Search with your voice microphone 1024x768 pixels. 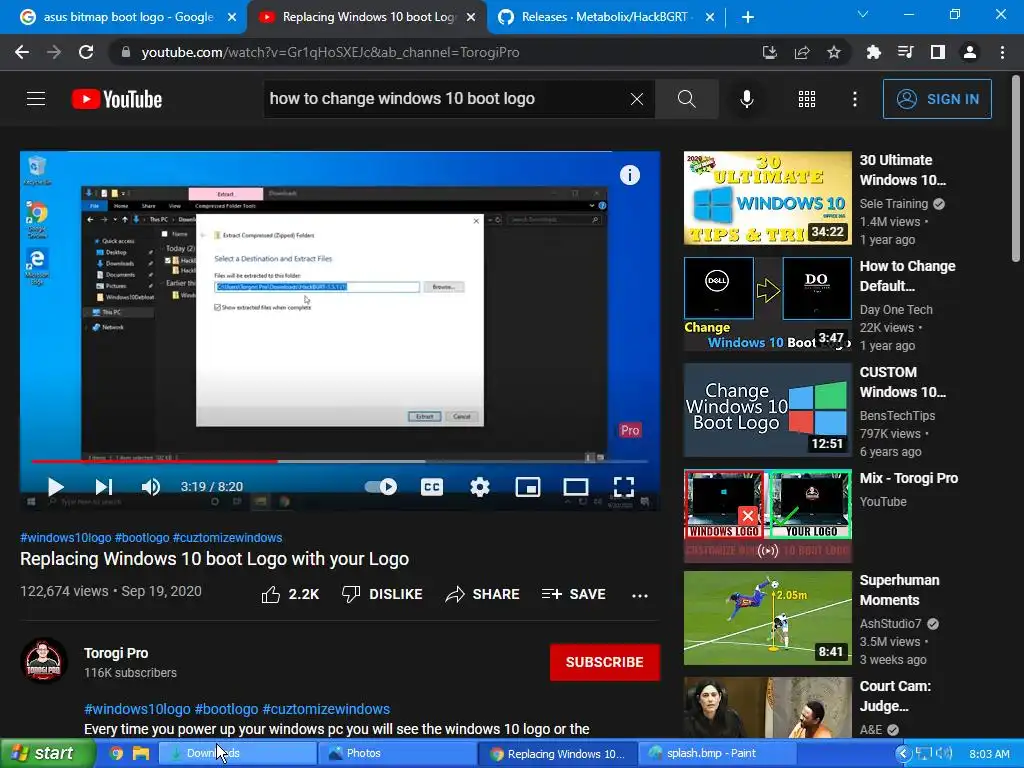(746, 99)
